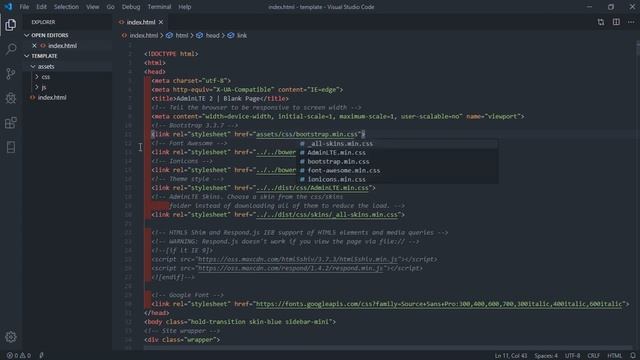The image size is (640, 360).
Task: Click the dist/css/AdminLTE.min.css href
Action: [312, 188]
